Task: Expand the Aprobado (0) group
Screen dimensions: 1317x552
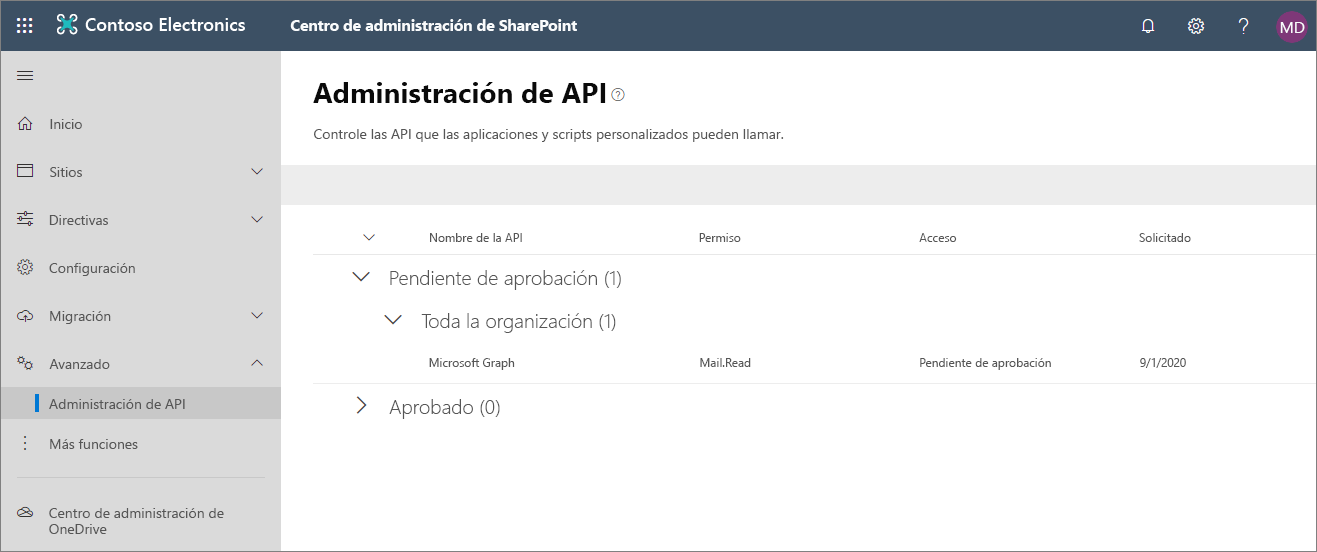Action: (362, 406)
